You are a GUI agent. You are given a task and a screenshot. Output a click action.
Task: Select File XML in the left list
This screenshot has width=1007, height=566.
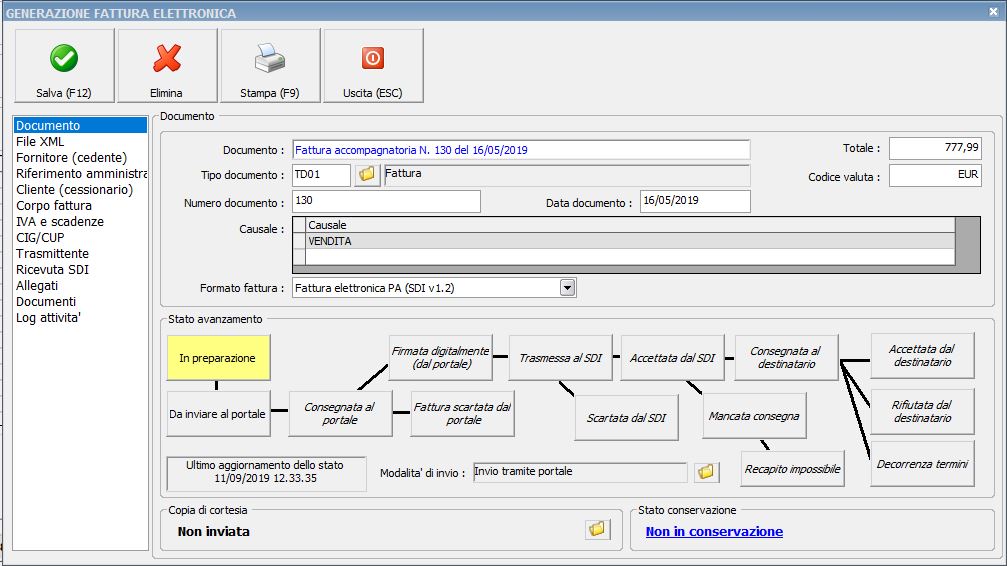point(80,141)
